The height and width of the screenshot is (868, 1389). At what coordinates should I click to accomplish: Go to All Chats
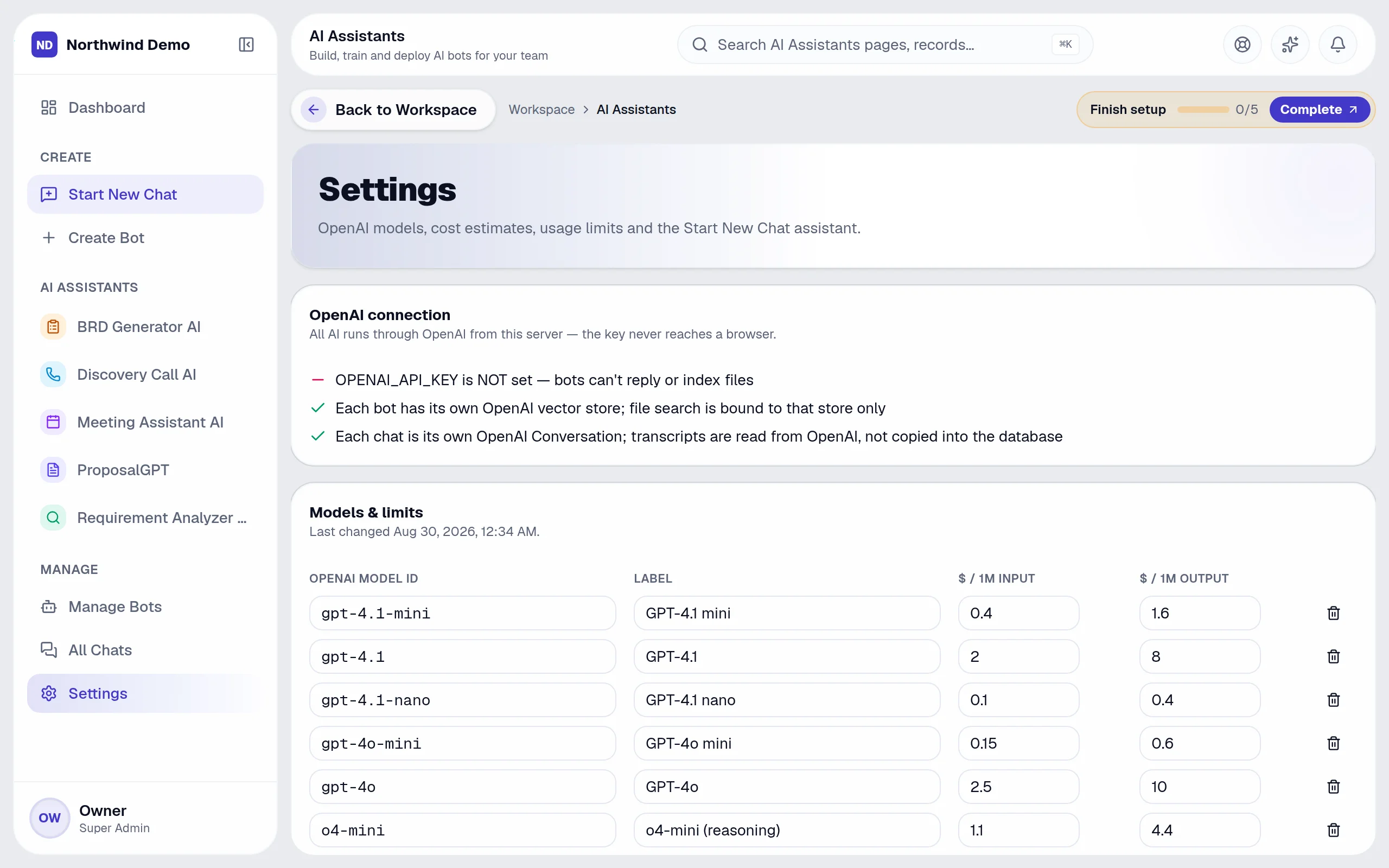145,650
